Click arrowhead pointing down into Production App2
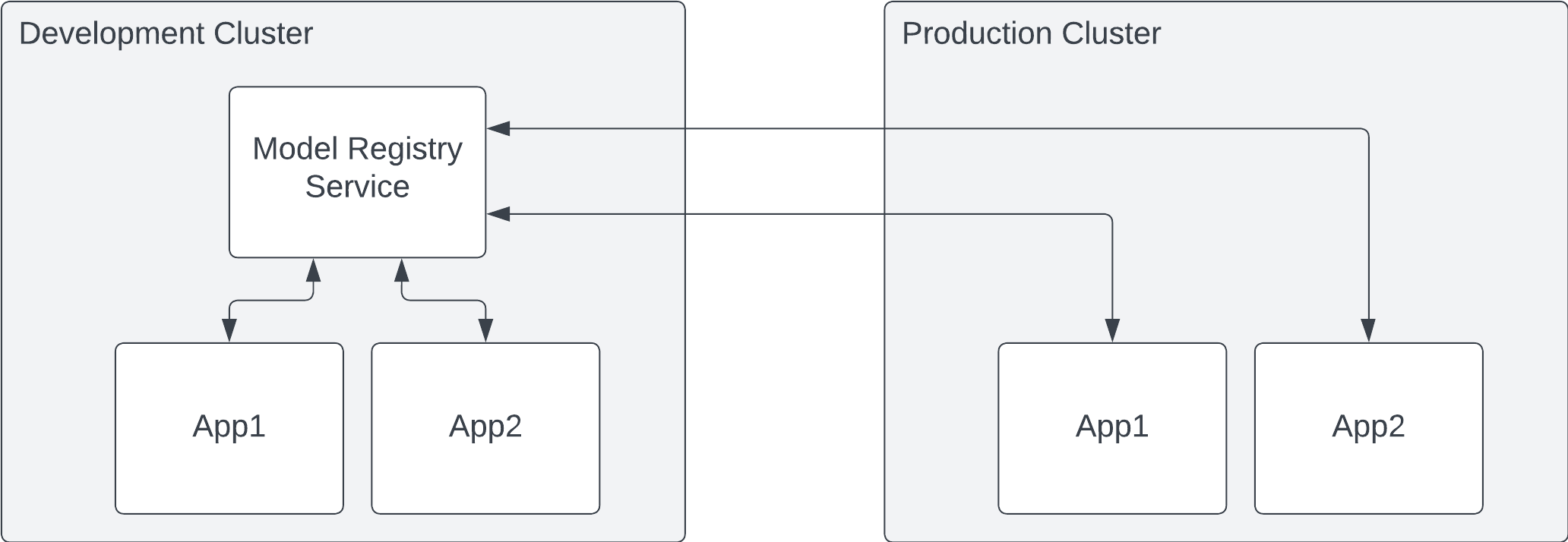The width and height of the screenshot is (1568, 542). coord(1368,331)
